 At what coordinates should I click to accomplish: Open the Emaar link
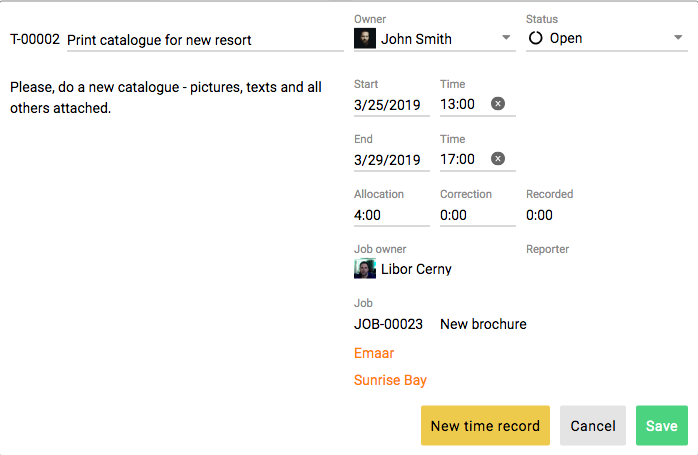pyautogui.click(x=374, y=353)
